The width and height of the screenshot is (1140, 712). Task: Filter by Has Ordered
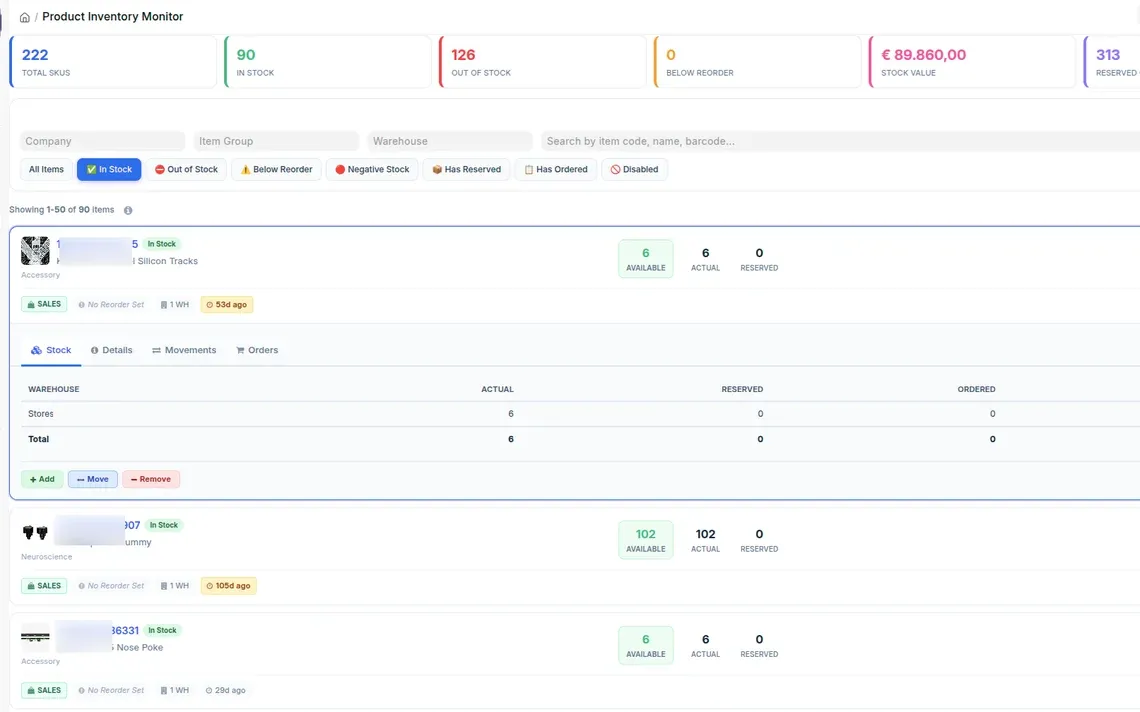(556, 169)
